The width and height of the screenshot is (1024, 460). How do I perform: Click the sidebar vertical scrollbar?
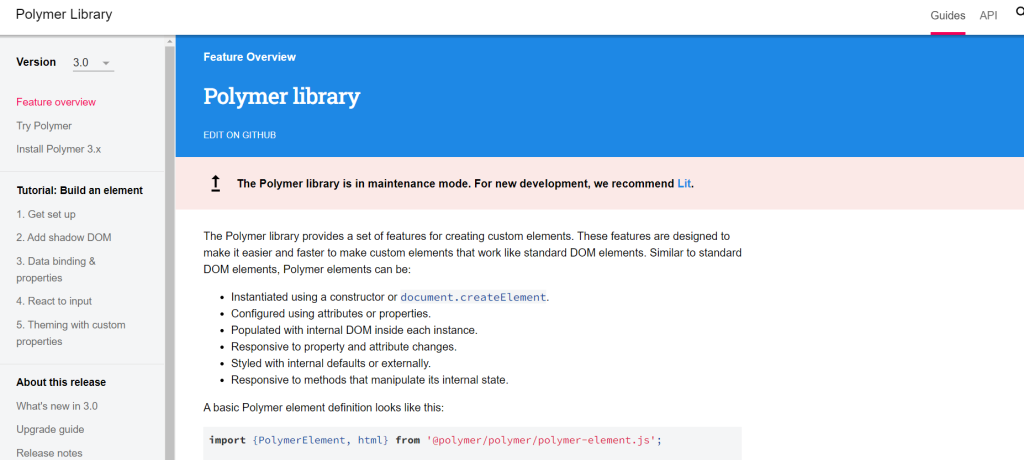click(170, 250)
